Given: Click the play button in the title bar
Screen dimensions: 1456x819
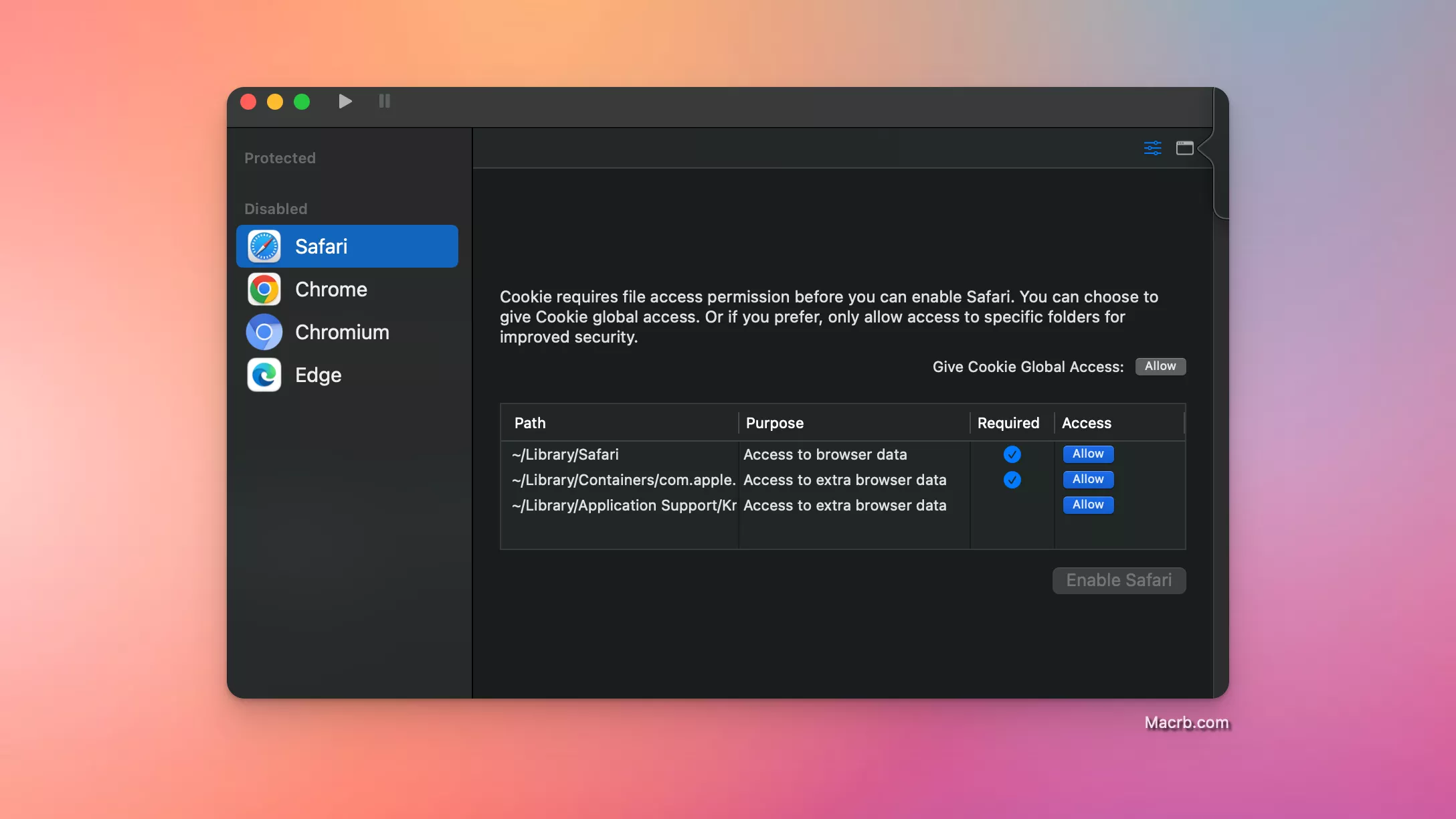Looking at the screenshot, I should click(345, 101).
